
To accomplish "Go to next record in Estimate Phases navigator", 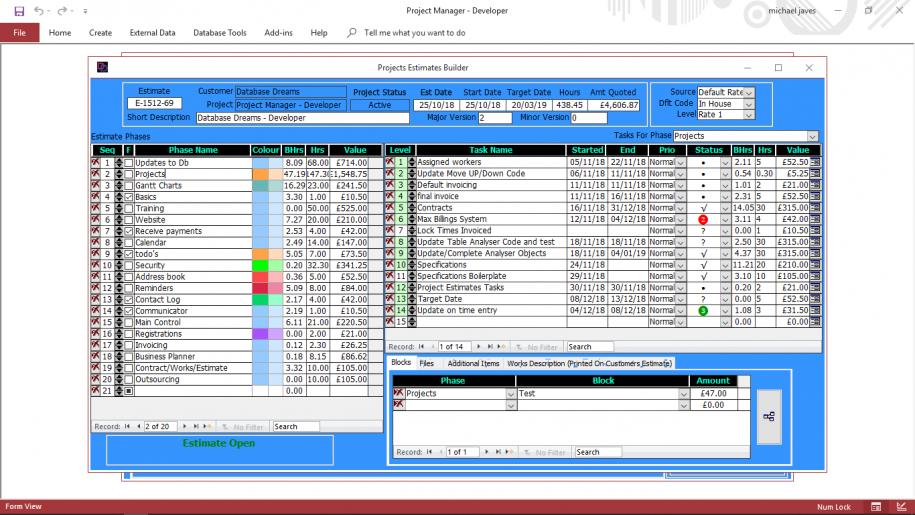I will (x=182, y=427).
